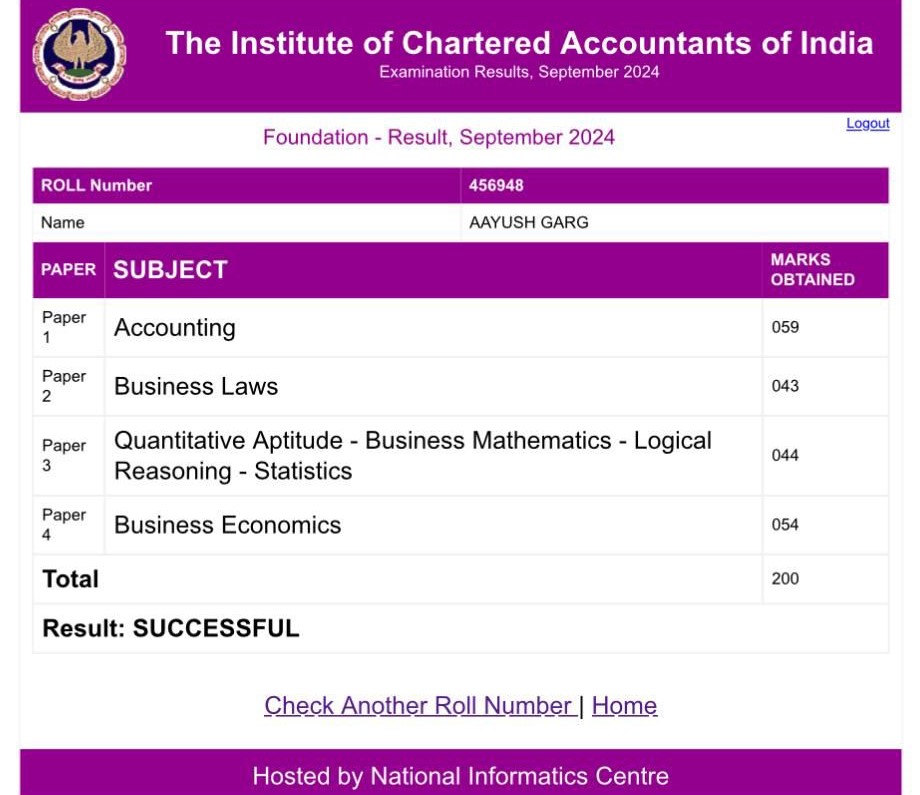Click the SUBJECT column header
Screen dimensions: 920x795
point(171,270)
